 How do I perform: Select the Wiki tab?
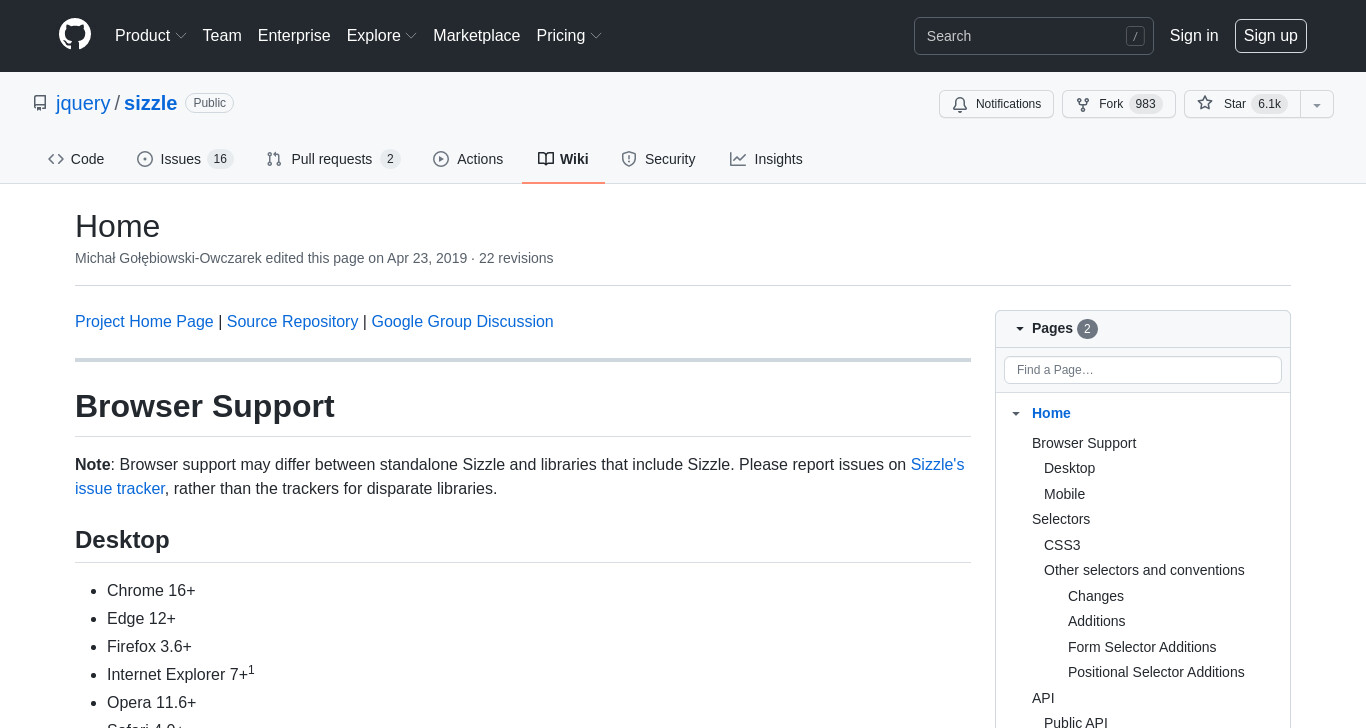pyautogui.click(x=563, y=159)
